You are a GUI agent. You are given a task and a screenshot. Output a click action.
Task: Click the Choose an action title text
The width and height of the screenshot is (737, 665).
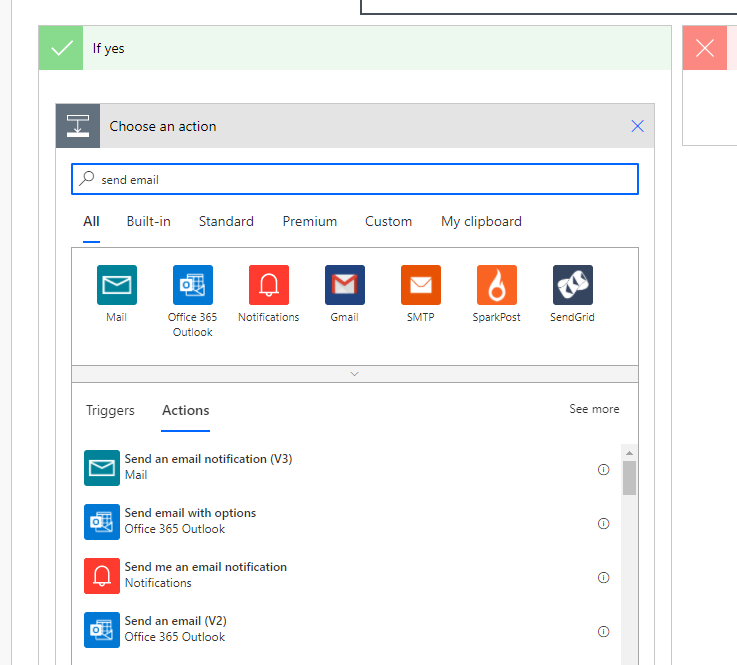pyautogui.click(x=163, y=126)
